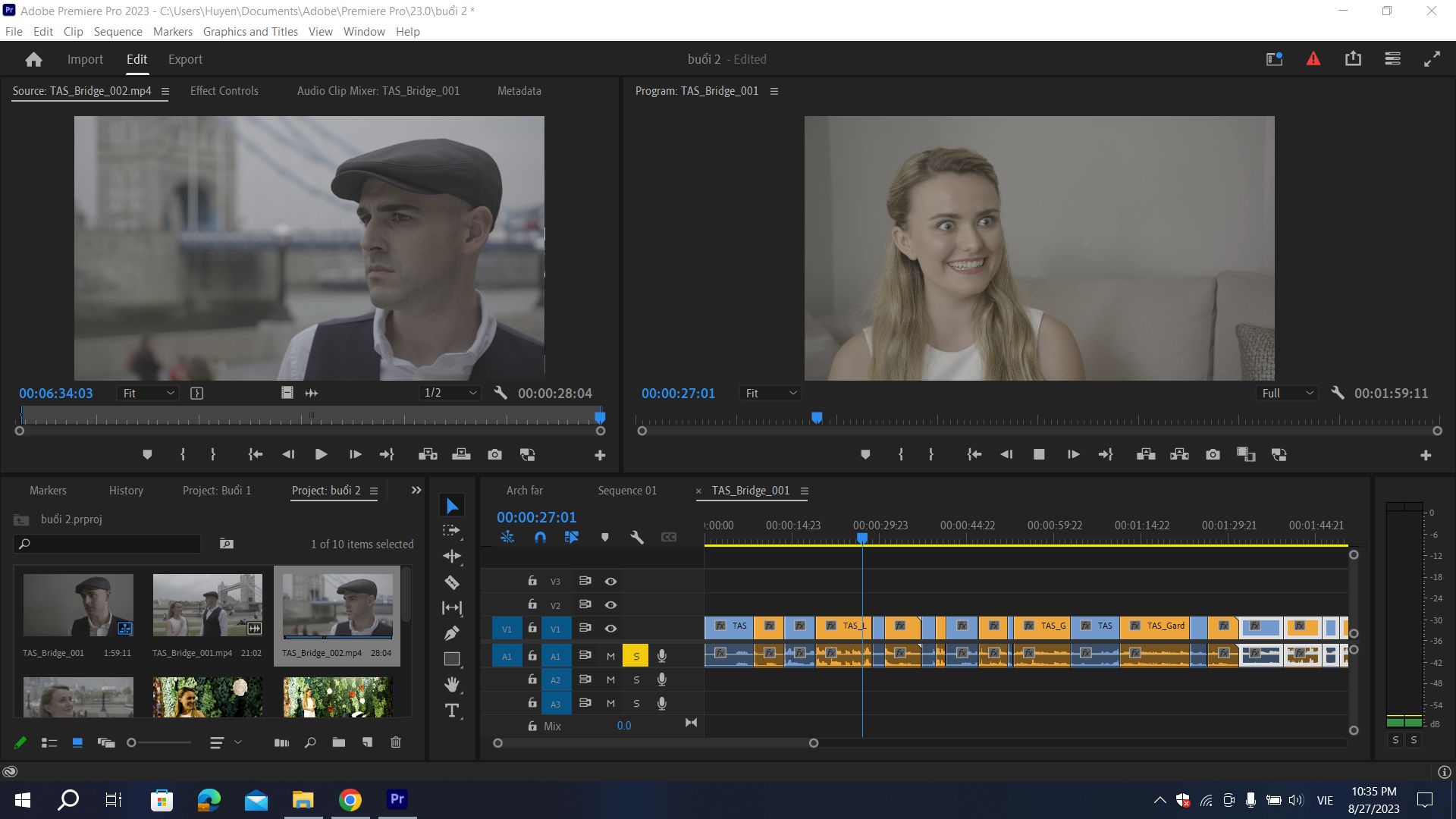1456x819 pixels.
Task: Toggle Snap in Timeline magnet icon
Action: pyautogui.click(x=540, y=537)
